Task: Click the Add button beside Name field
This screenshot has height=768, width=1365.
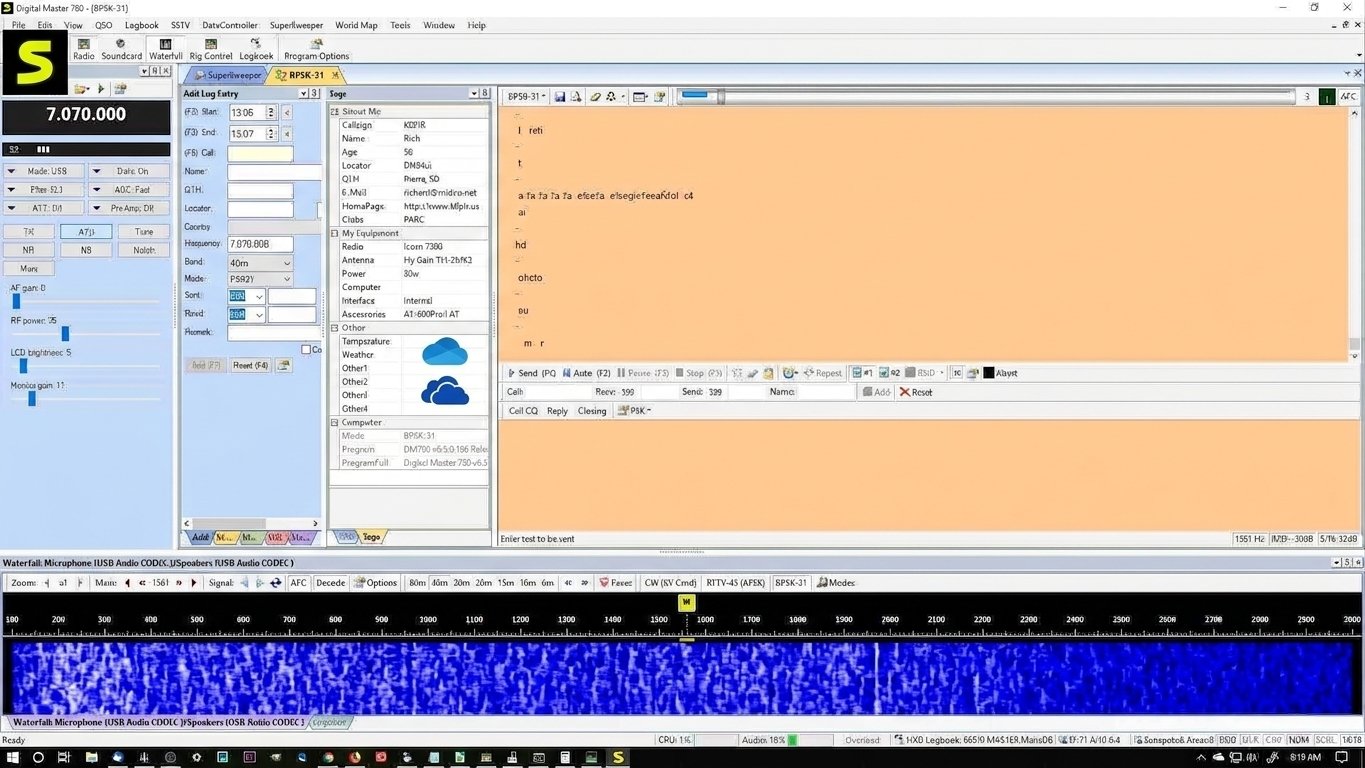Action: click(x=876, y=392)
